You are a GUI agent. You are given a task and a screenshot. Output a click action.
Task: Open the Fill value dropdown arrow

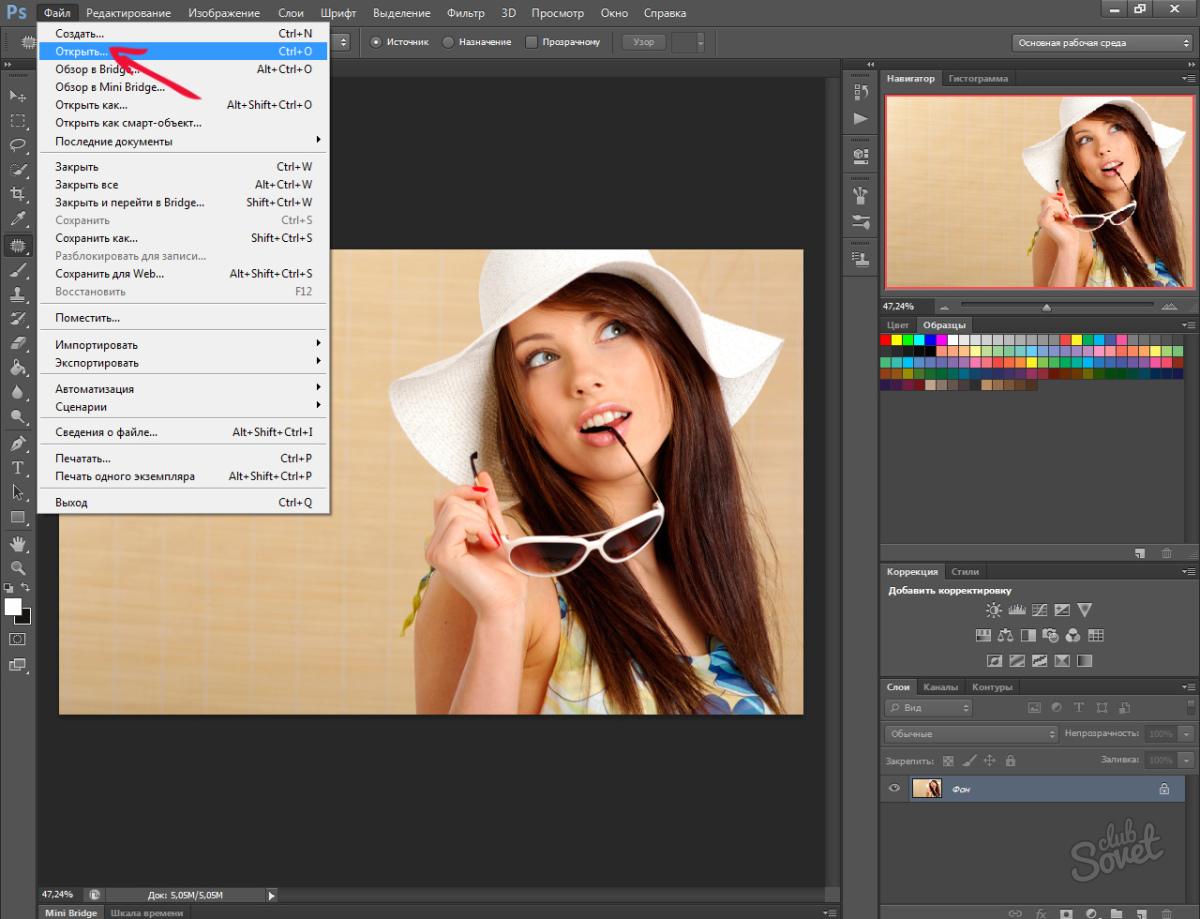1186,761
